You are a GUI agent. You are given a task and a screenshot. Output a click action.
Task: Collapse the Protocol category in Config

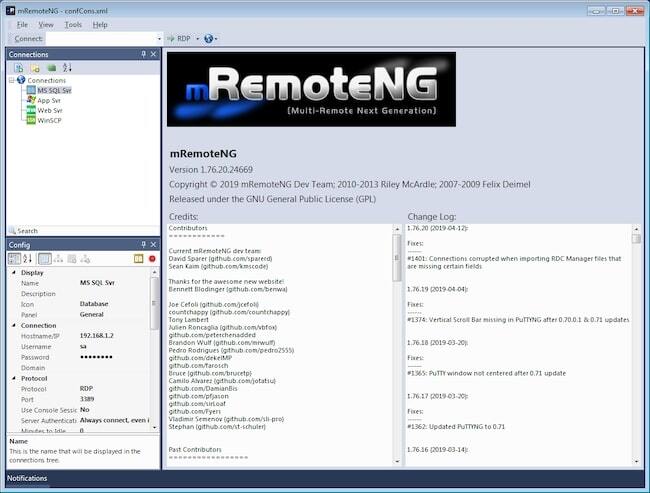(14, 378)
